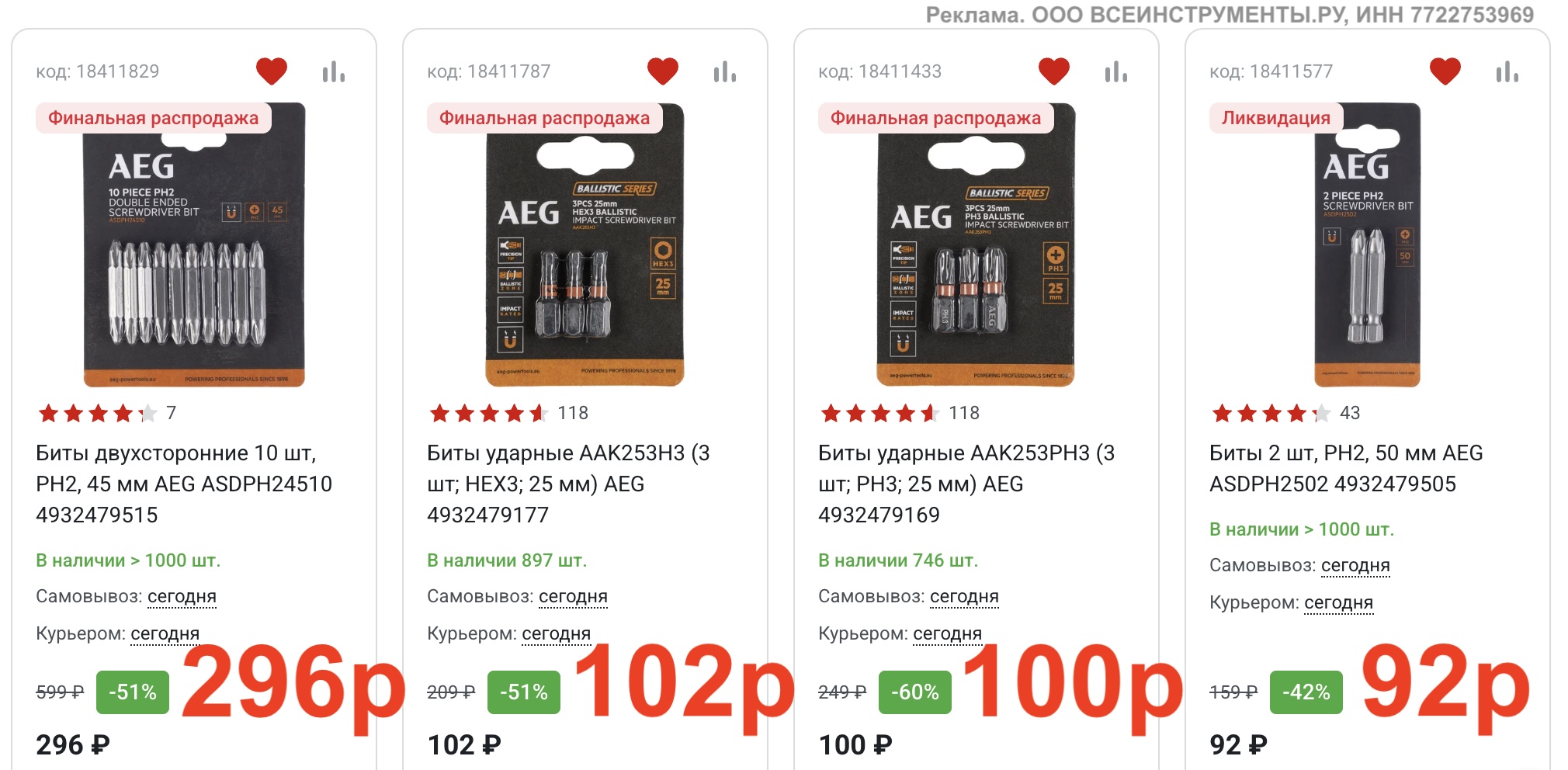Toggle favorite heart on product 18411787
Viewport: 1568px width, 770px height.
[663, 71]
